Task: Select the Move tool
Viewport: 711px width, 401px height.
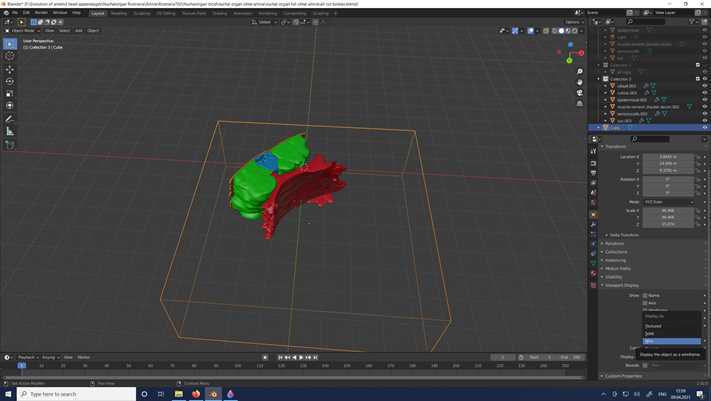Action: coord(10,69)
